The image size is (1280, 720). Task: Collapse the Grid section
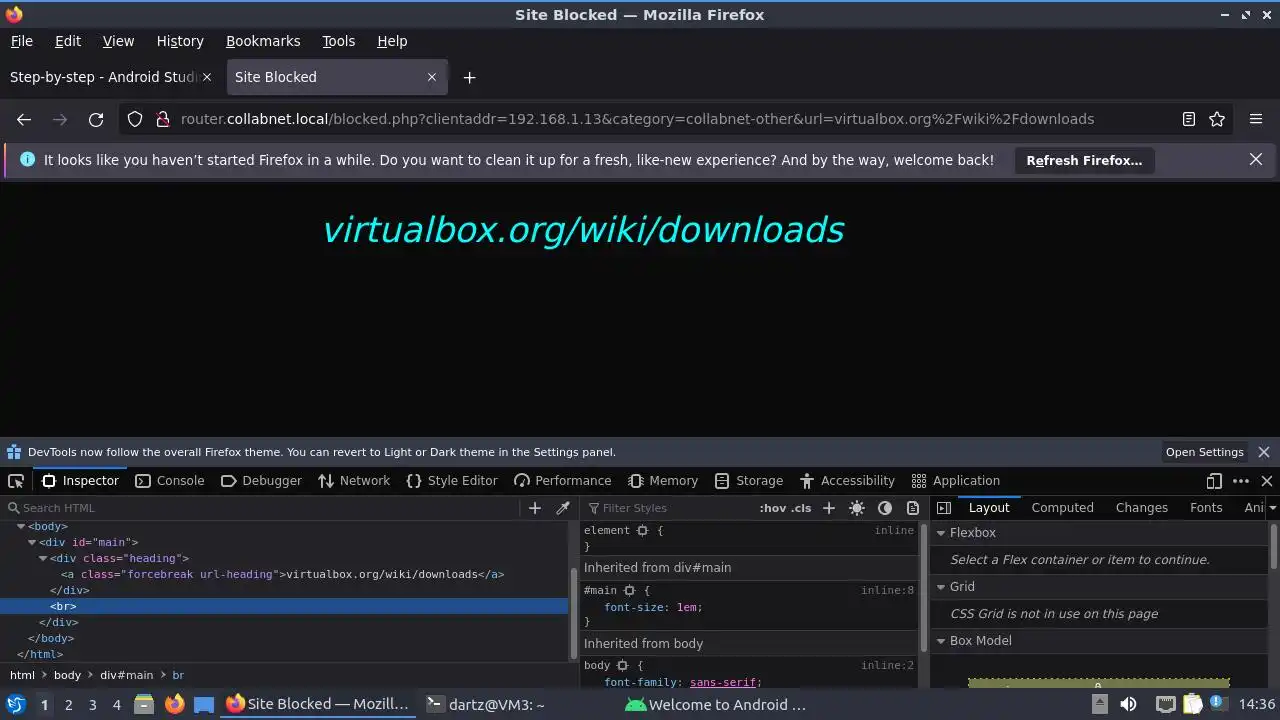coord(941,587)
